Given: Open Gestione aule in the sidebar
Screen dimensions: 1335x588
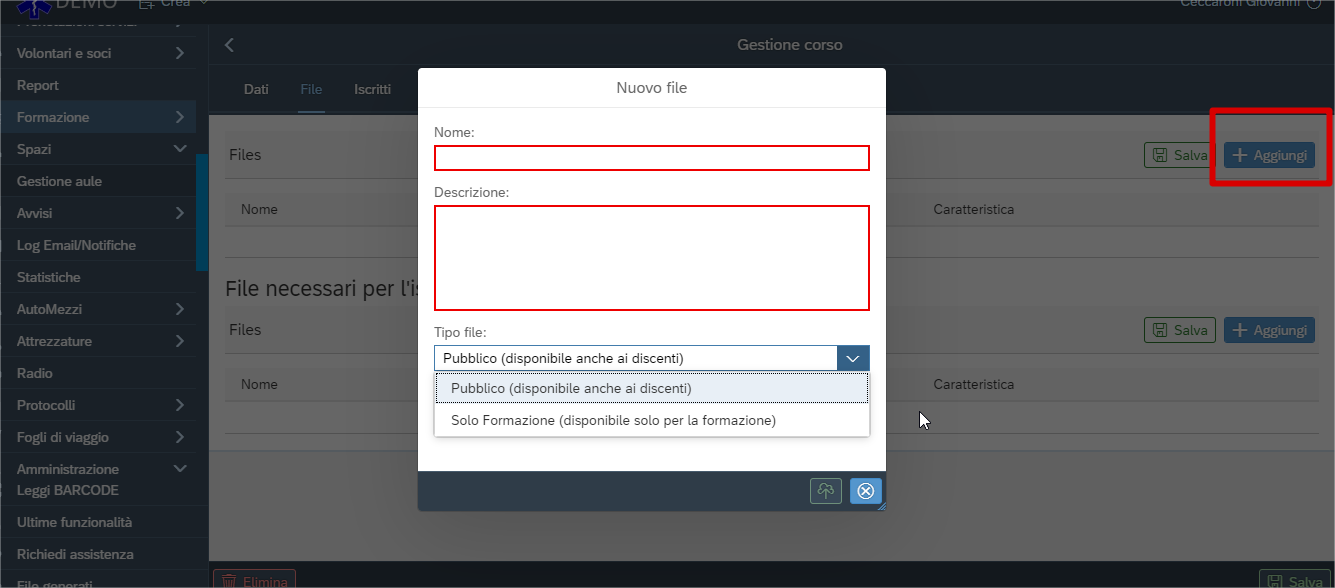Looking at the screenshot, I should (59, 181).
